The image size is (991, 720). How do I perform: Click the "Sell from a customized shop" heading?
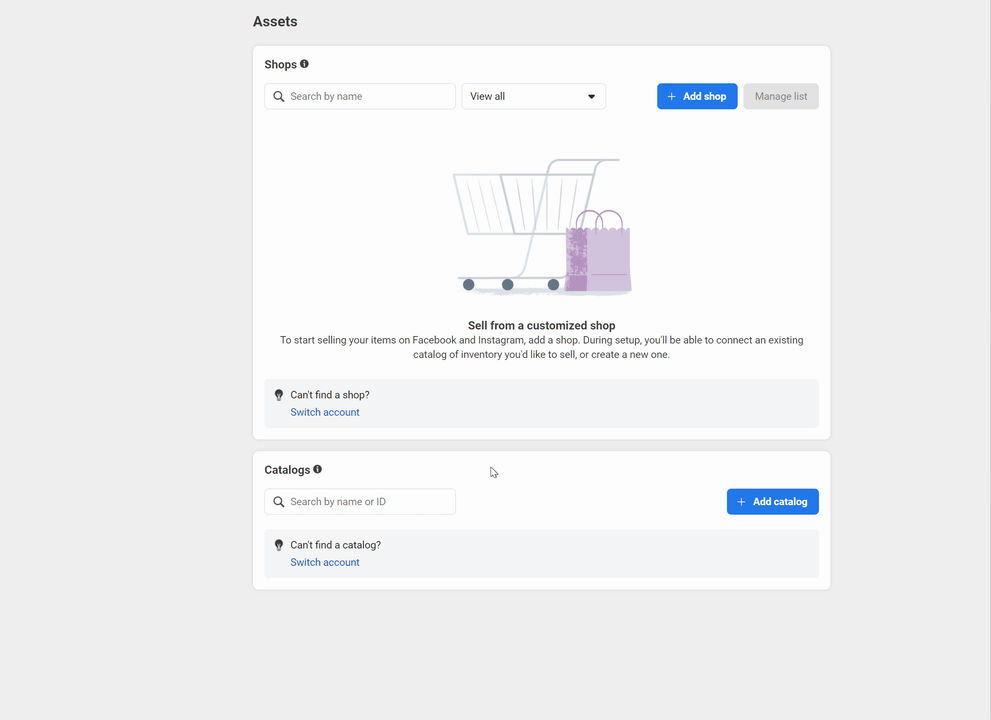[541, 326]
